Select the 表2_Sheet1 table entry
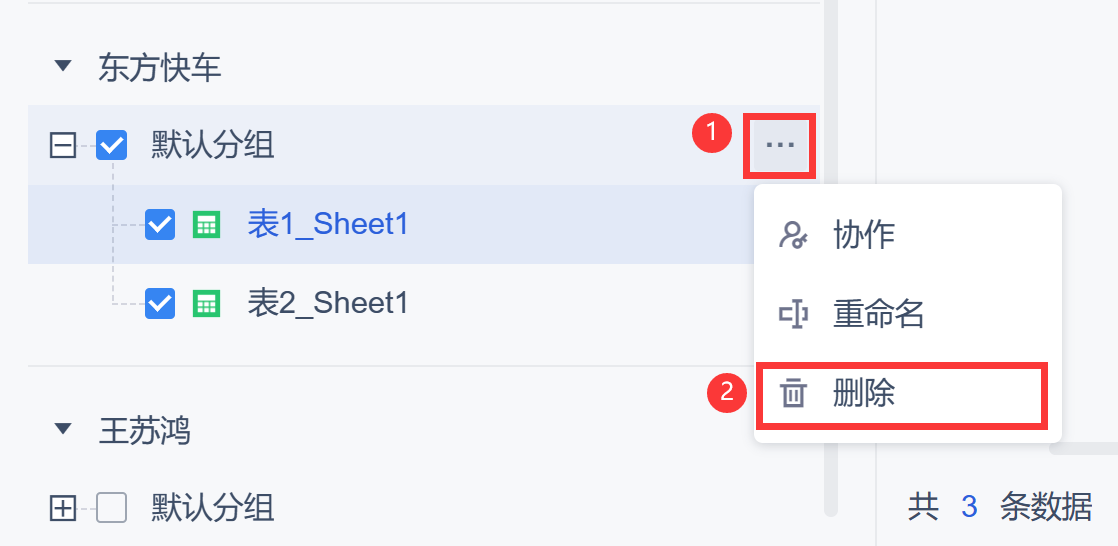Screen dimensions: 1118x546 pyautogui.click(x=328, y=303)
